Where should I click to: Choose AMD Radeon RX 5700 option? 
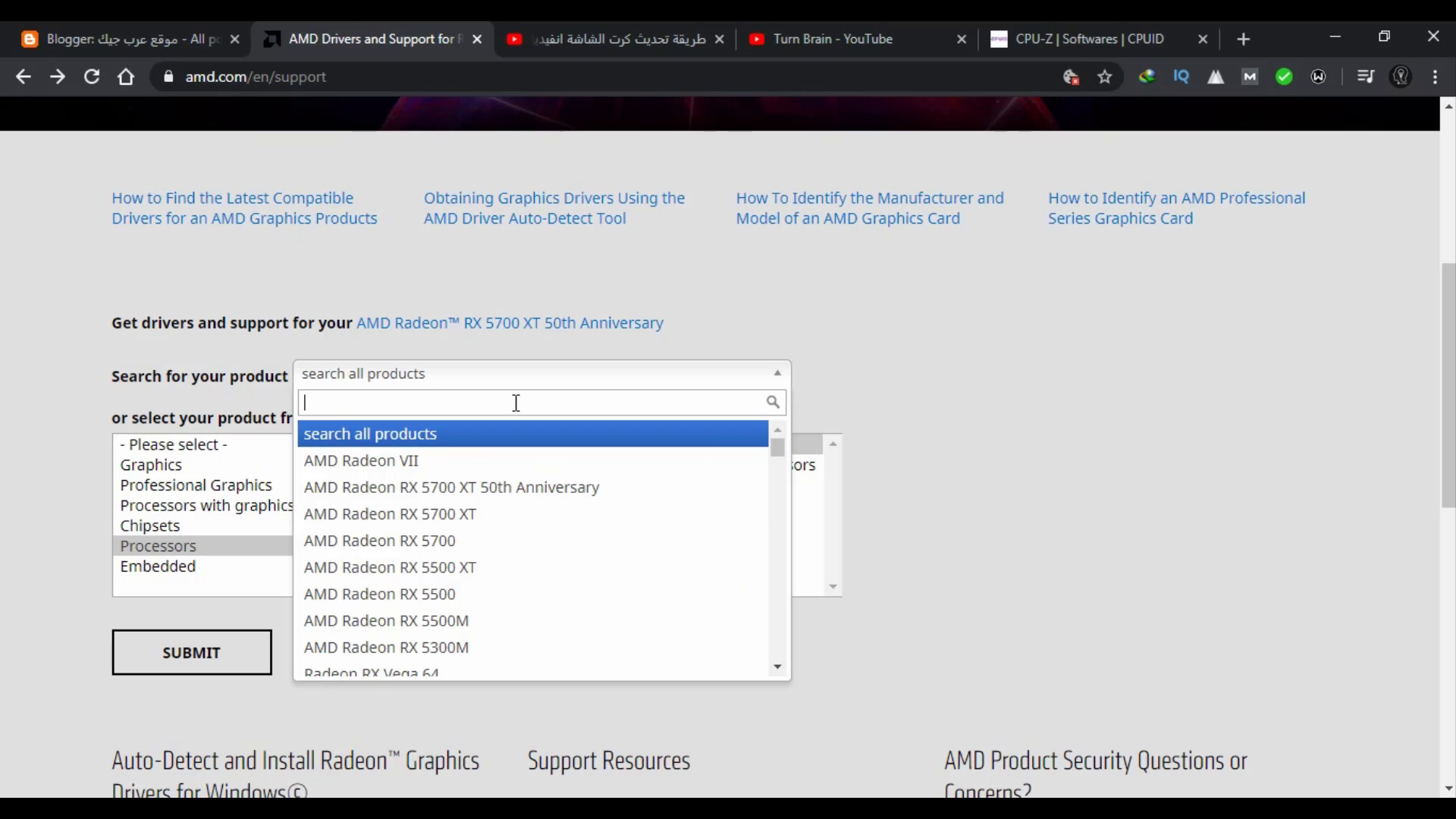click(x=532, y=541)
